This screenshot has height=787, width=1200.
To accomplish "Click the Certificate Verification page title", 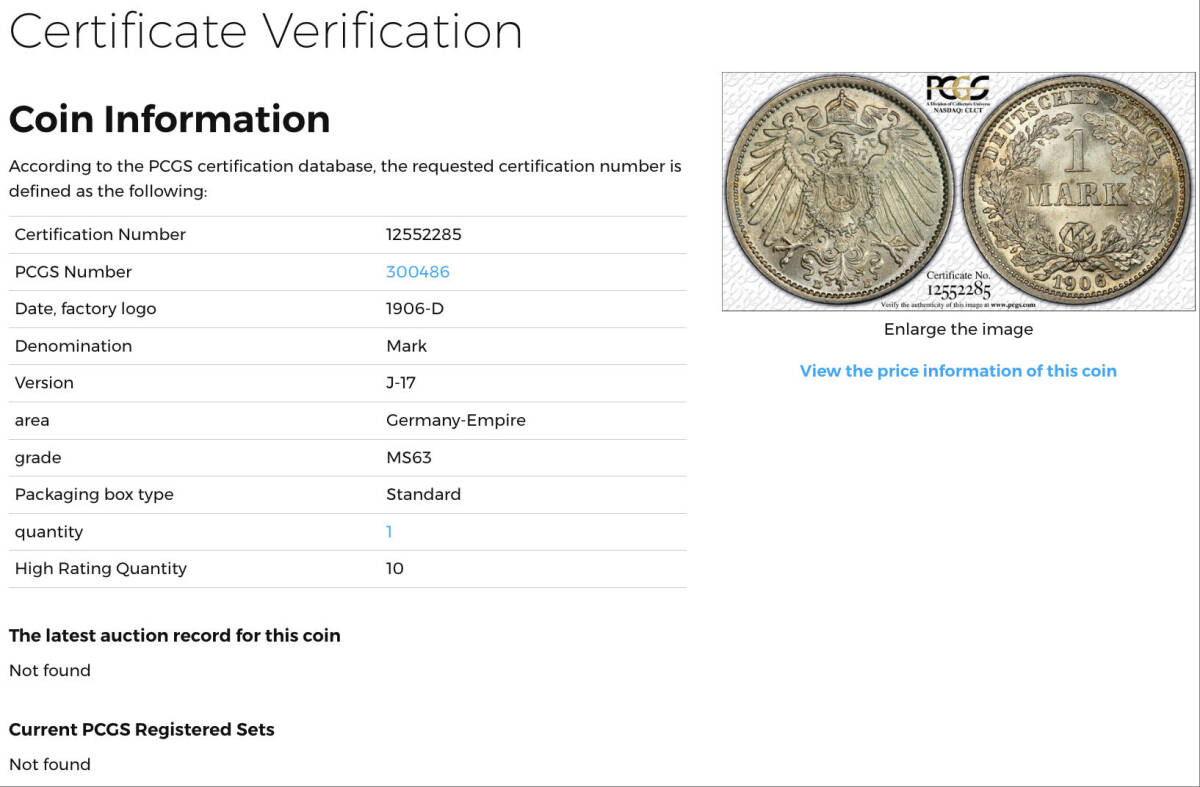I will 265,30.
